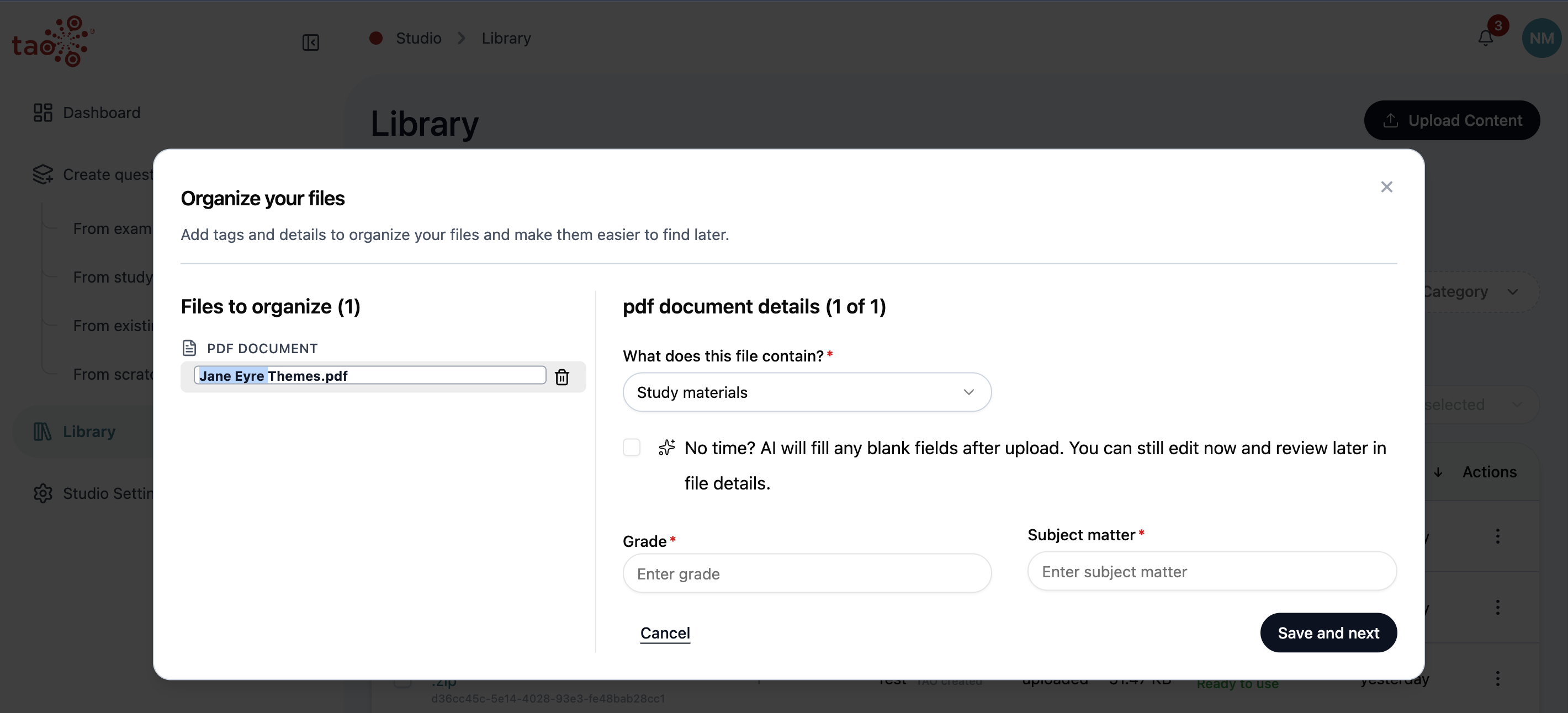The image size is (1568, 713).
Task: Select From existing sidebar item
Action: (x=113, y=326)
